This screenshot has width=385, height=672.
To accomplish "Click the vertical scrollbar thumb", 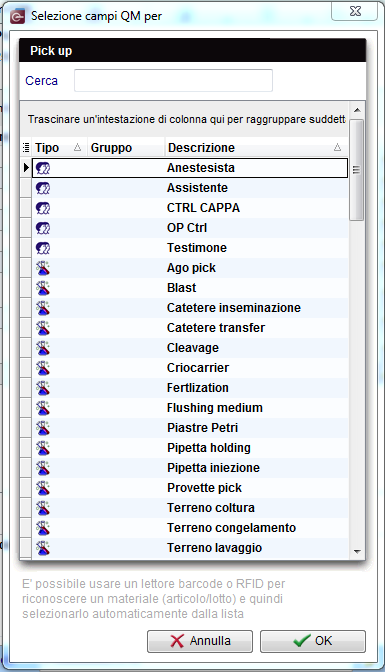I will click(x=356, y=170).
